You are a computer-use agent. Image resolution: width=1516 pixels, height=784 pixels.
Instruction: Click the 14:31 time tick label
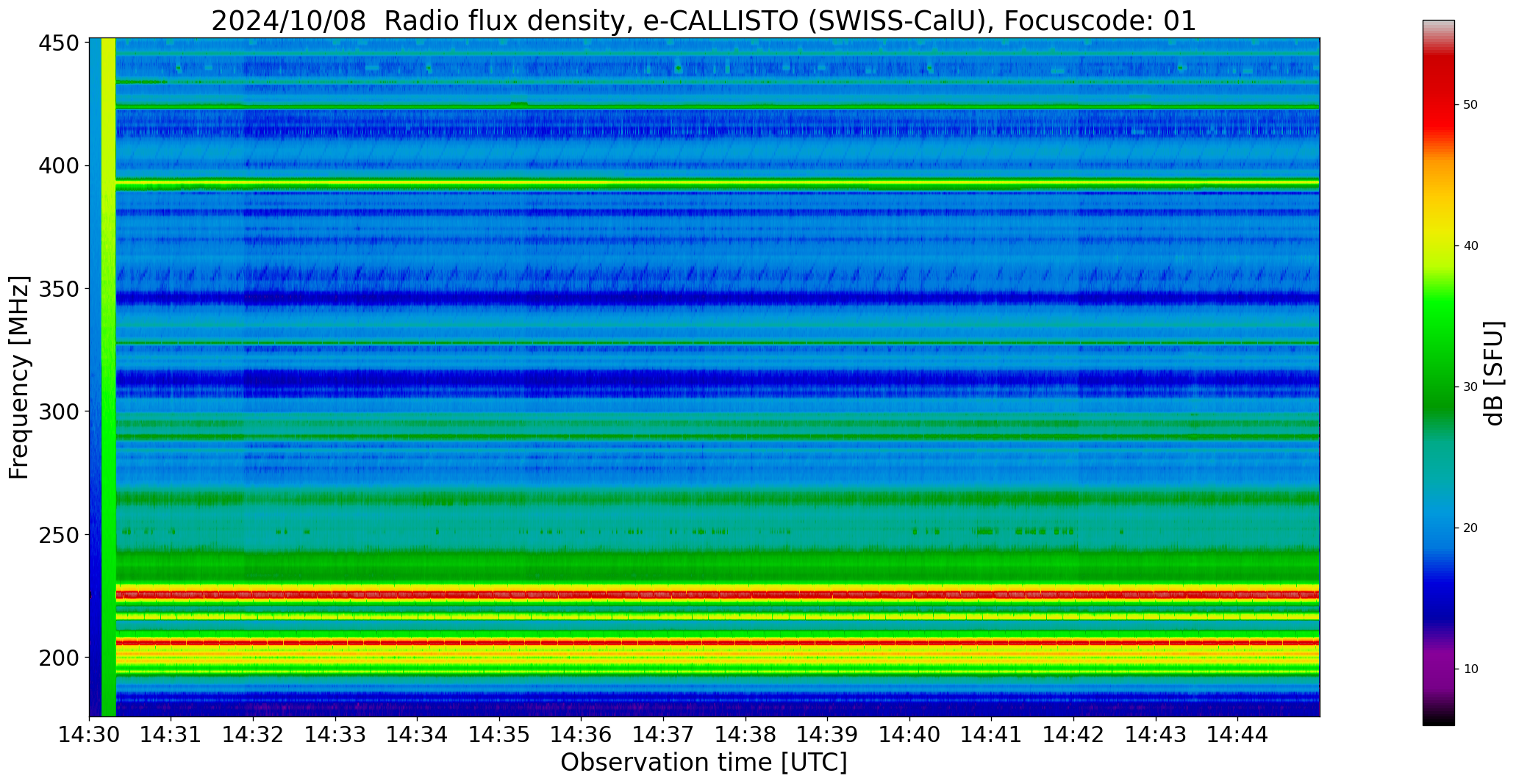171,734
